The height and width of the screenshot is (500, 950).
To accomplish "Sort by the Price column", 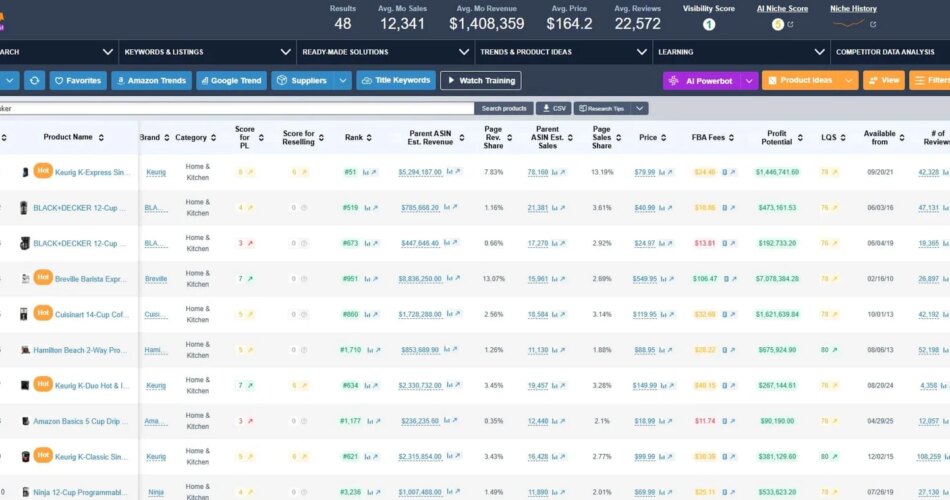I will 648,137.
